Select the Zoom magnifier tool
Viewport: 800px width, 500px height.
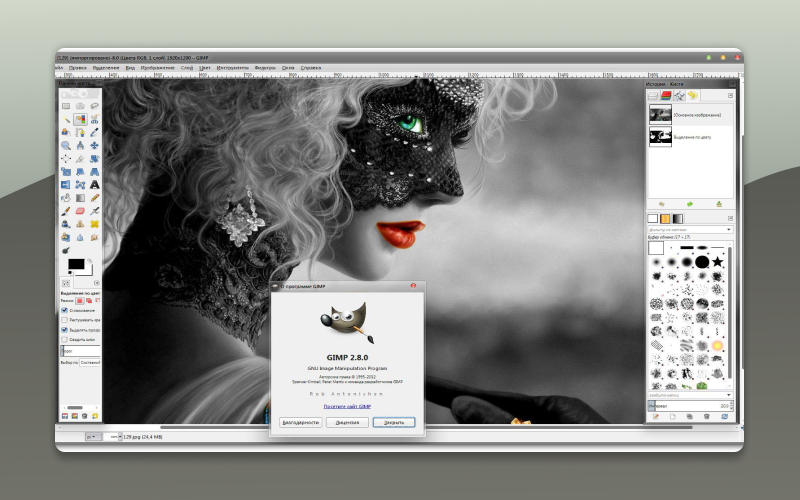coord(66,145)
